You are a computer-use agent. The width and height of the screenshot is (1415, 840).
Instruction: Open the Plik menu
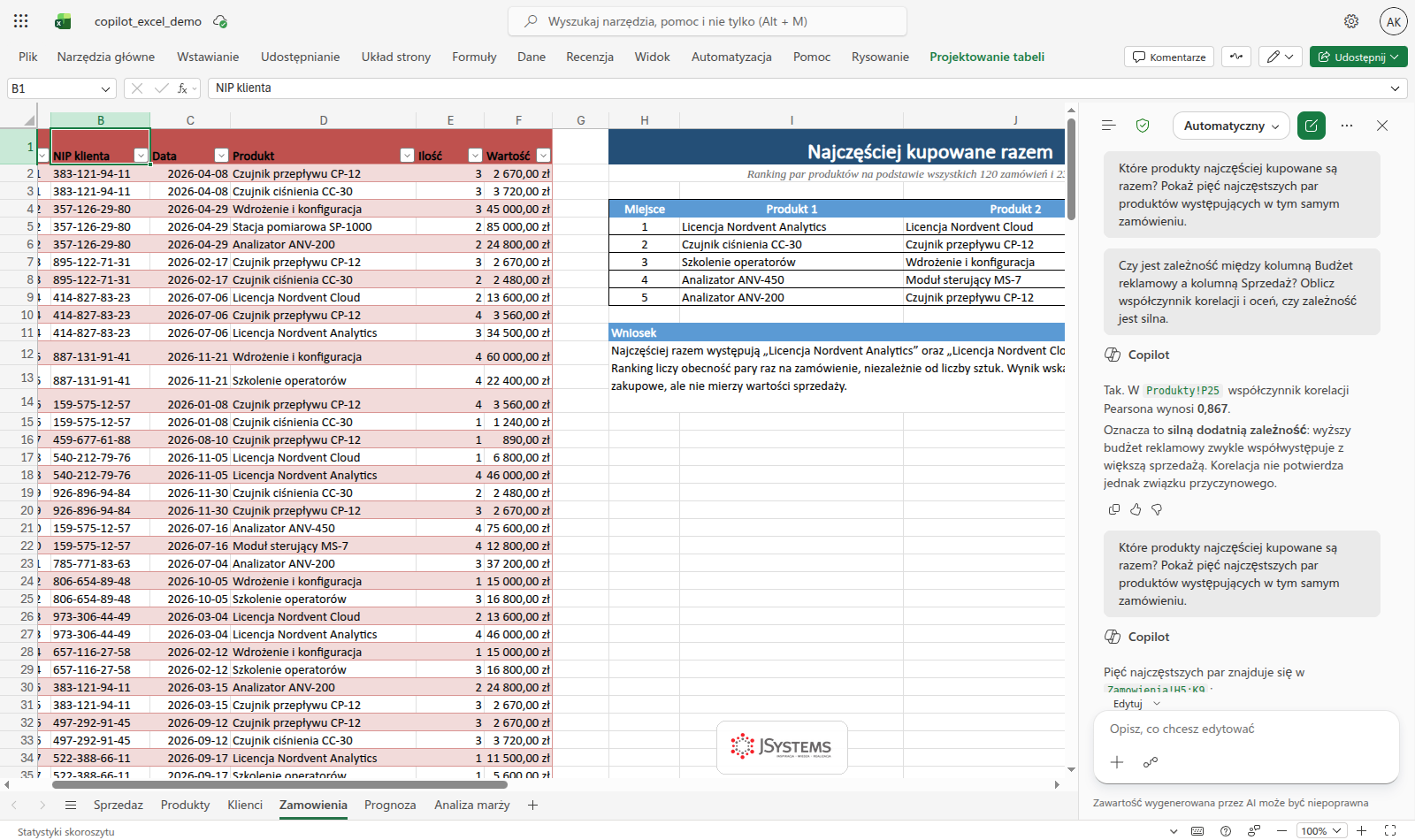click(28, 57)
